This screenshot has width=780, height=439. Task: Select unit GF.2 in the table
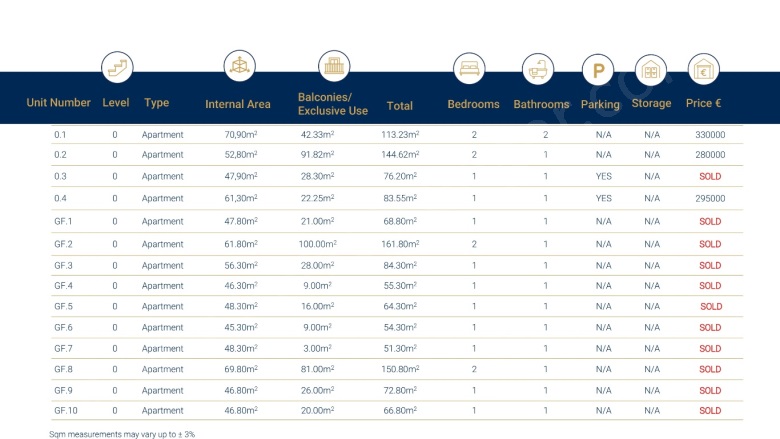tap(64, 244)
